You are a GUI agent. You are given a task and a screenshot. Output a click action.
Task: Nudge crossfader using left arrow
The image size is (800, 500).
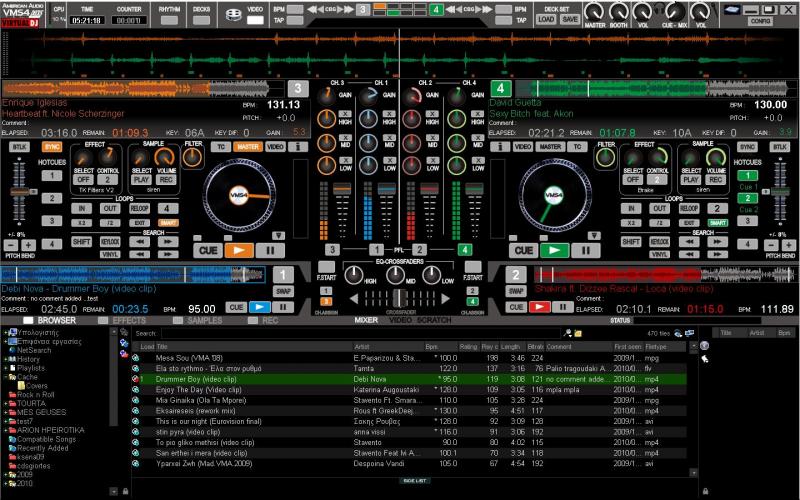(x=354, y=298)
